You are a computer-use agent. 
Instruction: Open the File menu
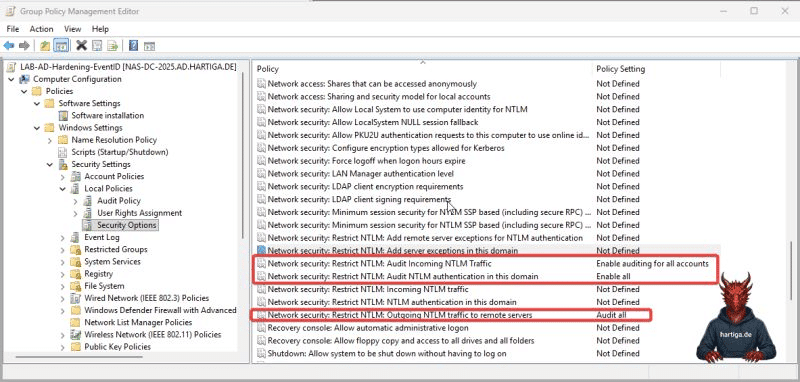click(13, 29)
